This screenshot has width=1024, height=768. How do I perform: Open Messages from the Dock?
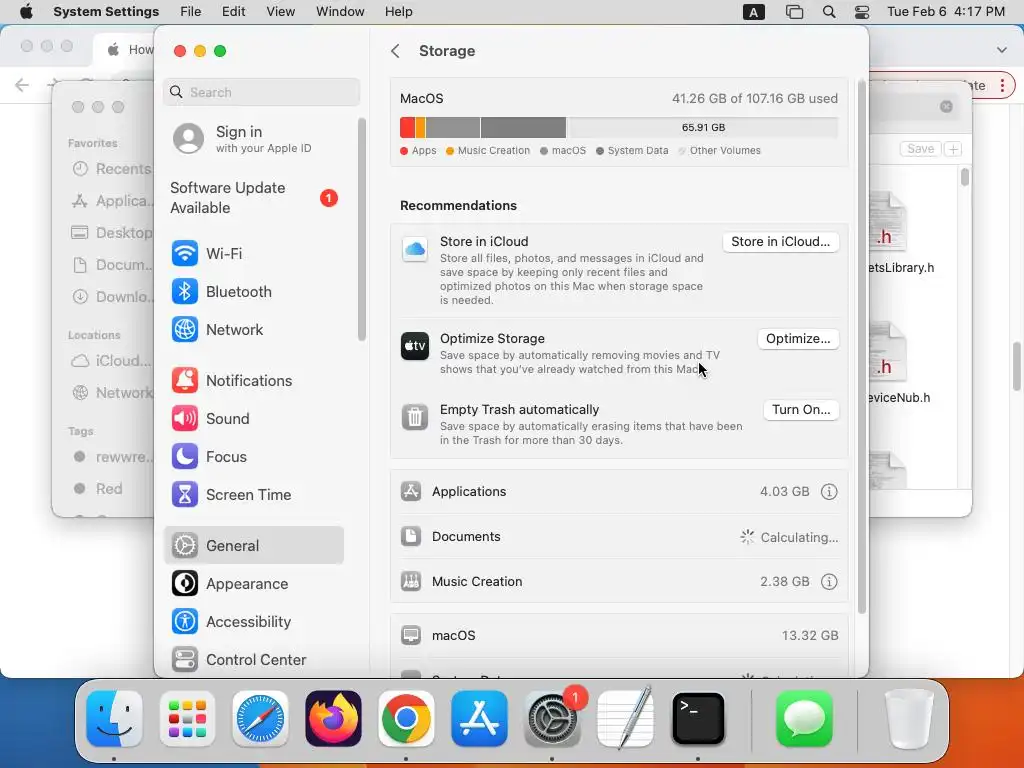pos(805,719)
